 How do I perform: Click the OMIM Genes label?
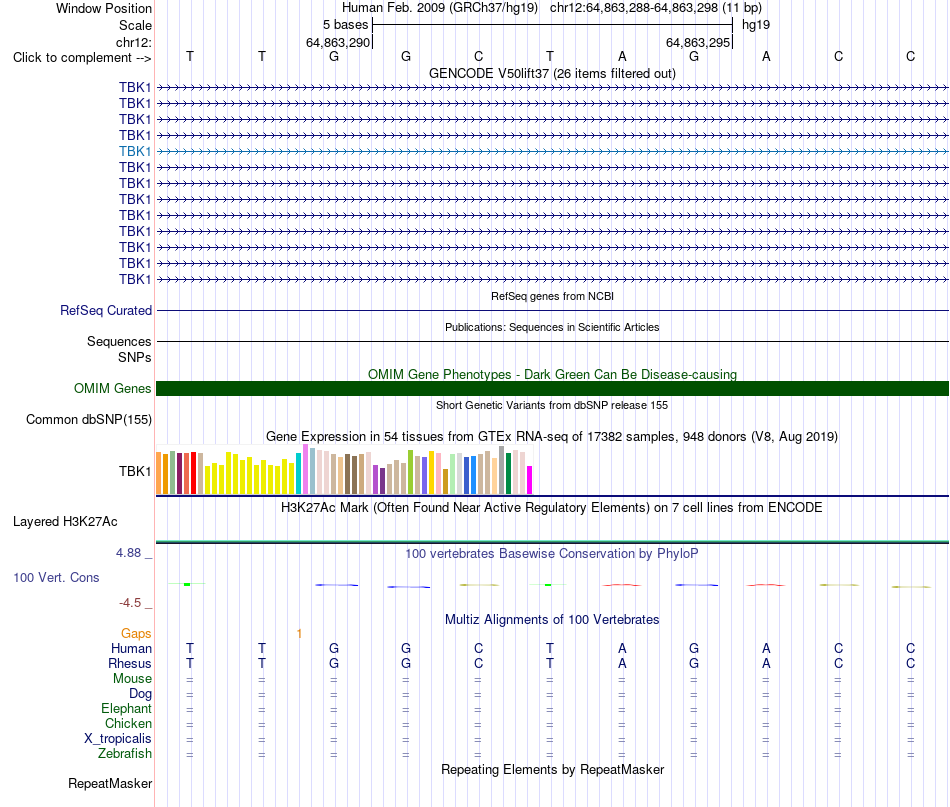[112, 388]
